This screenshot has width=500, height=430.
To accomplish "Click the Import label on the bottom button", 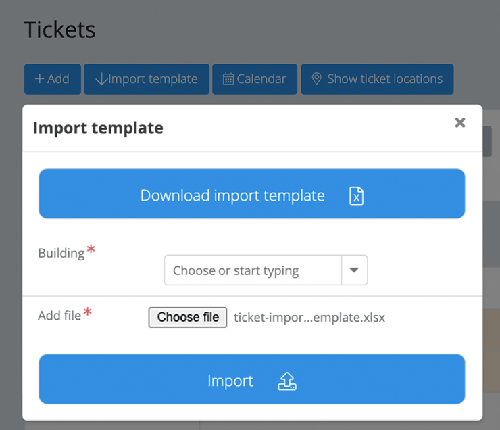I will 230,381.
